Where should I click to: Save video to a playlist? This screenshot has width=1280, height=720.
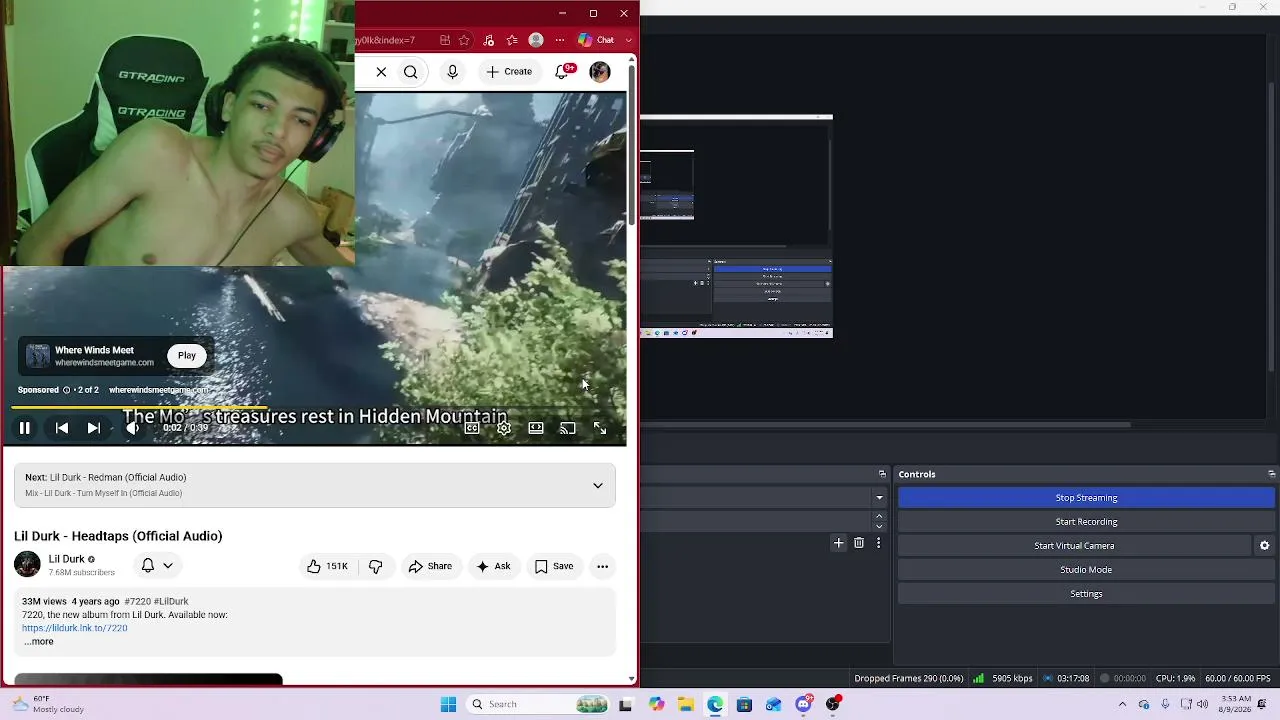(x=554, y=567)
